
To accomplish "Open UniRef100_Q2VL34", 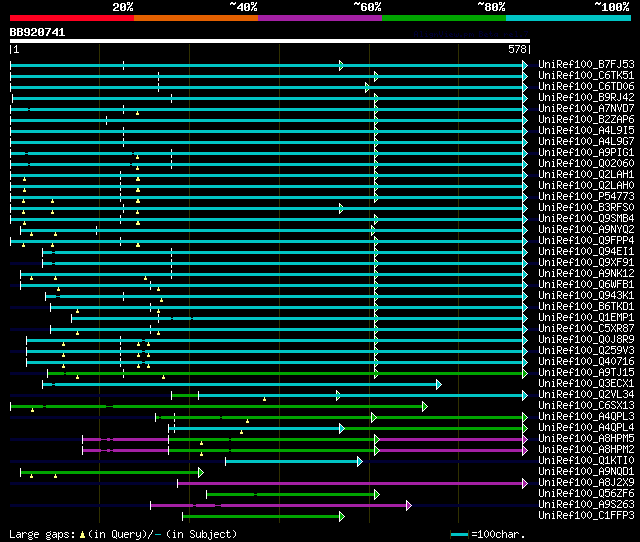I will [586, 395].
